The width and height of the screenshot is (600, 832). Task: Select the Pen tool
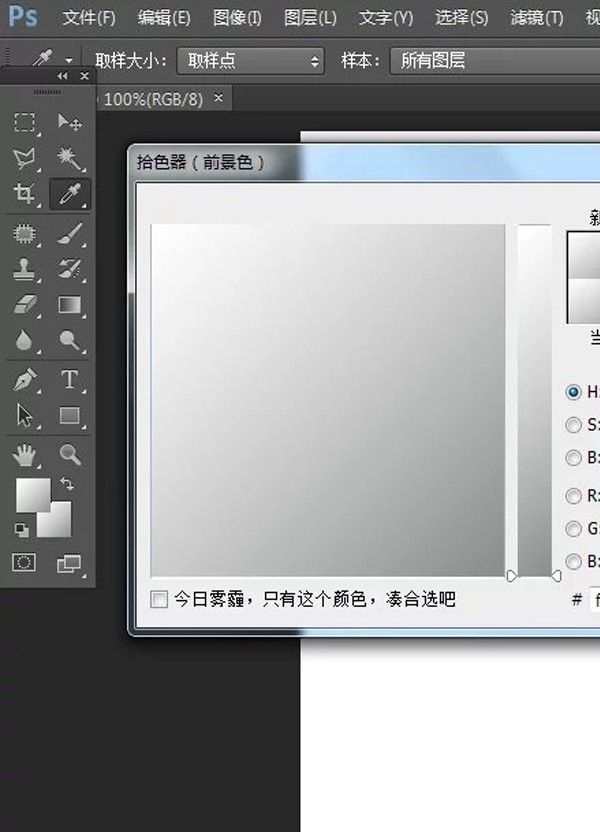tap(24, 380)
